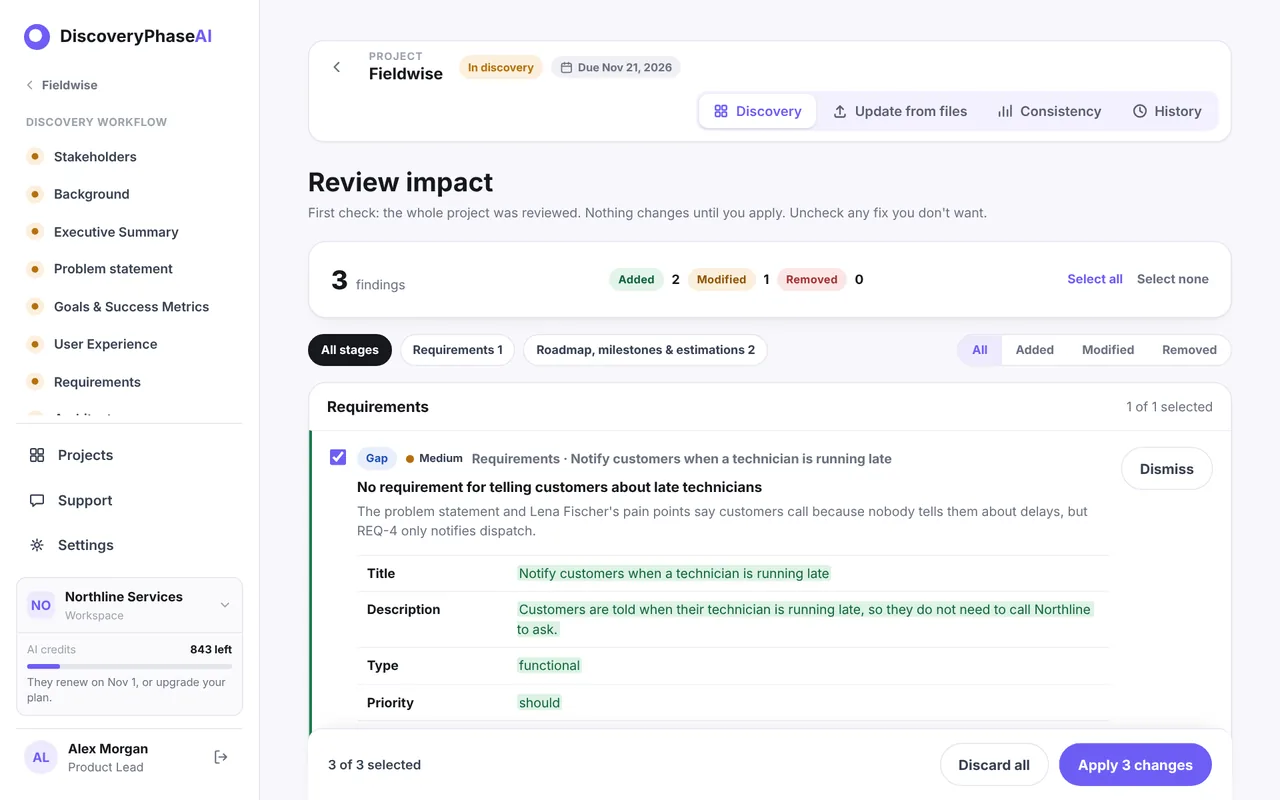Switch to Update from files tab
The height and width of the screenshot is (800, 1280).
click(x=900, y=111)
